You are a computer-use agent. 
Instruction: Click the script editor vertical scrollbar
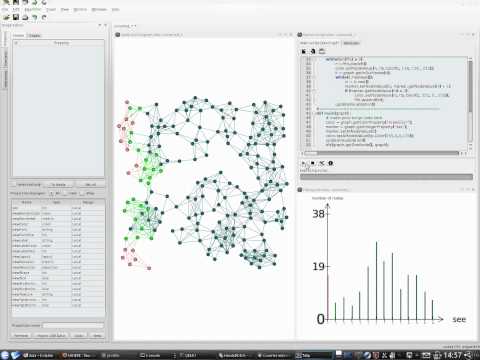coord(470,102)
